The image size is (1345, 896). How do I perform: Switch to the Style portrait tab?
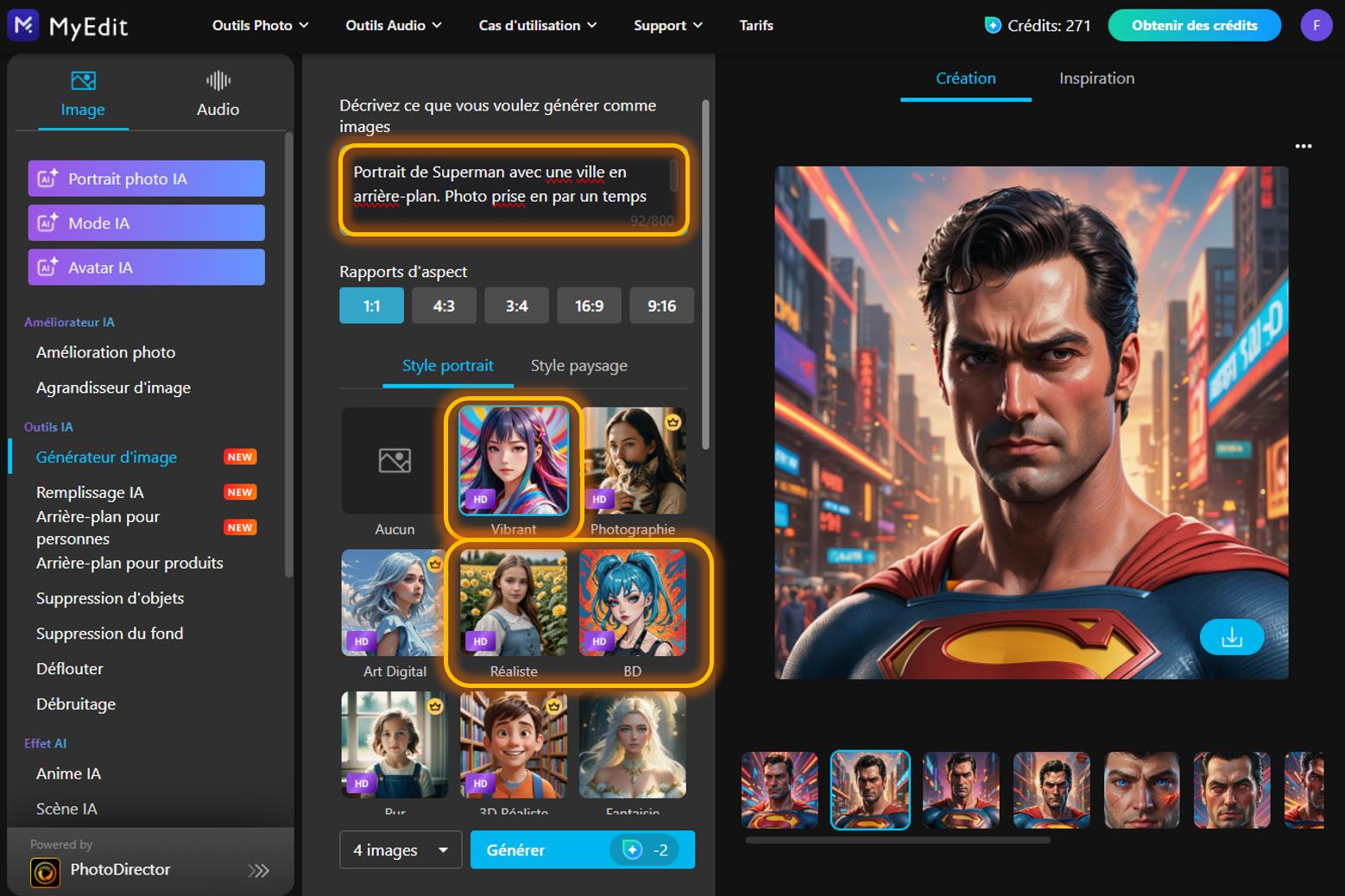(x=448, y=366)
